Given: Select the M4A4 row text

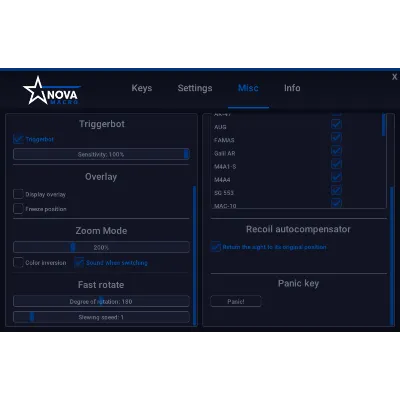Looking at the screenshot, I should [x=222, y=180].
